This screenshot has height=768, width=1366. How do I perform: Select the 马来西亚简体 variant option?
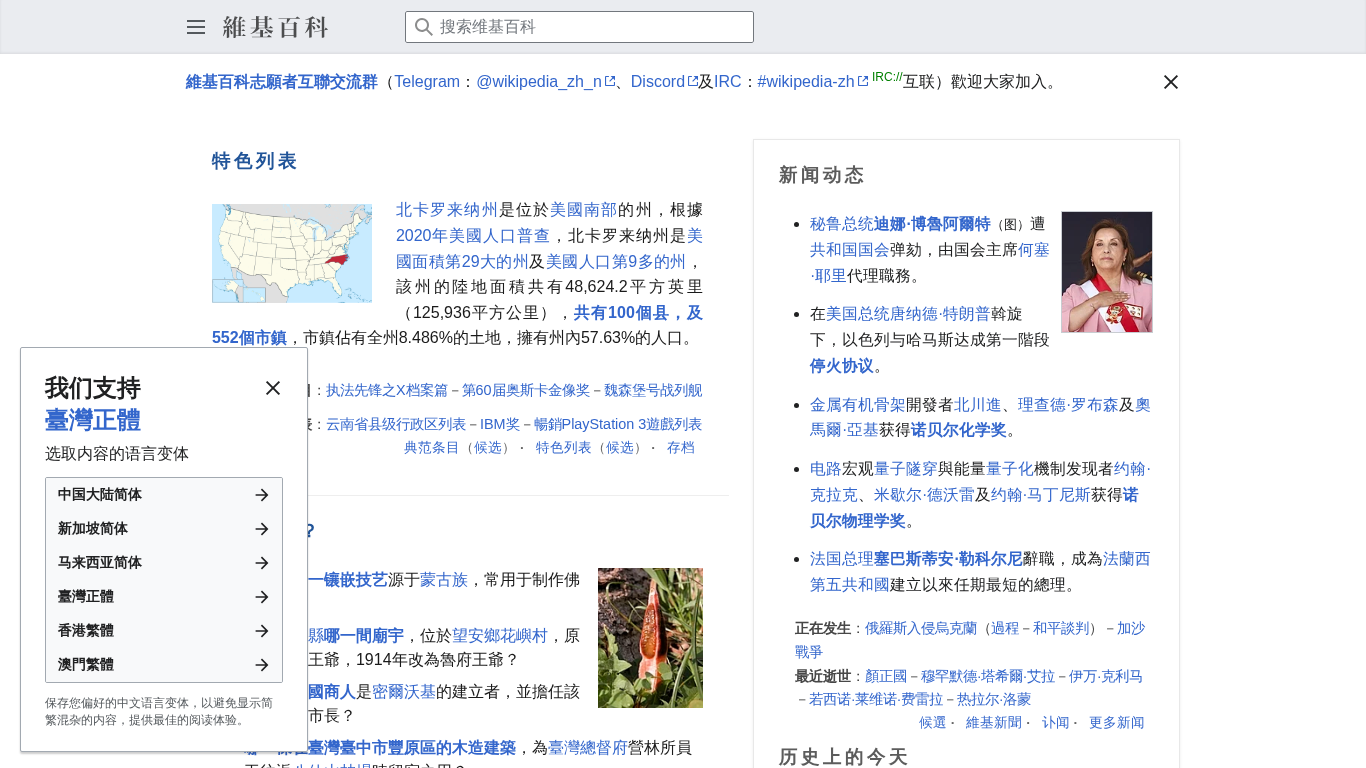point(164,563)
